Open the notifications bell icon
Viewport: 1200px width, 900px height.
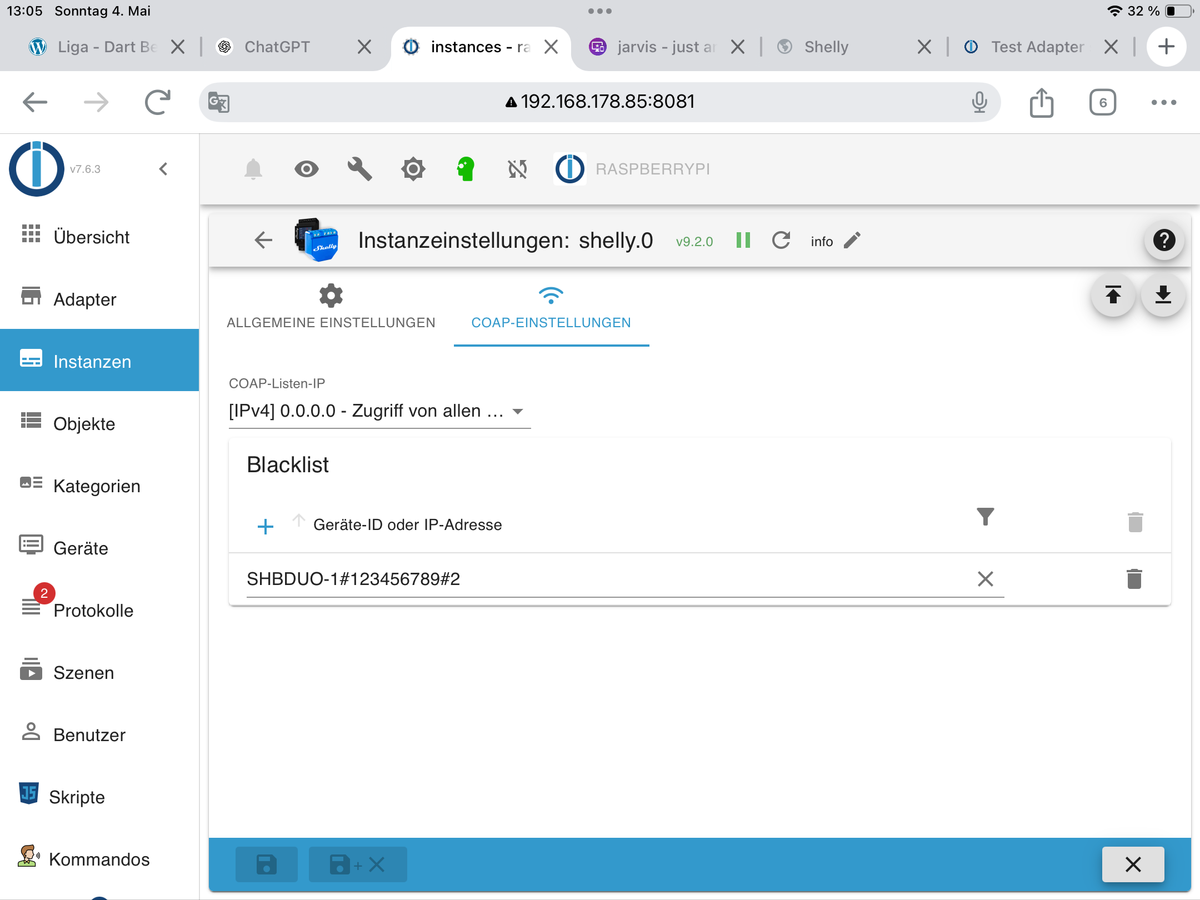(x=253, y=169)
